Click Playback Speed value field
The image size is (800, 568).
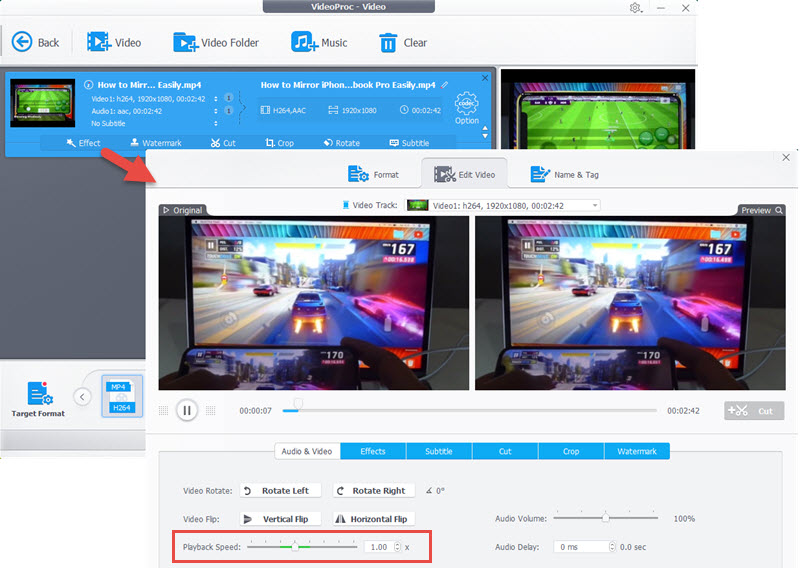[x=379, y=547]
